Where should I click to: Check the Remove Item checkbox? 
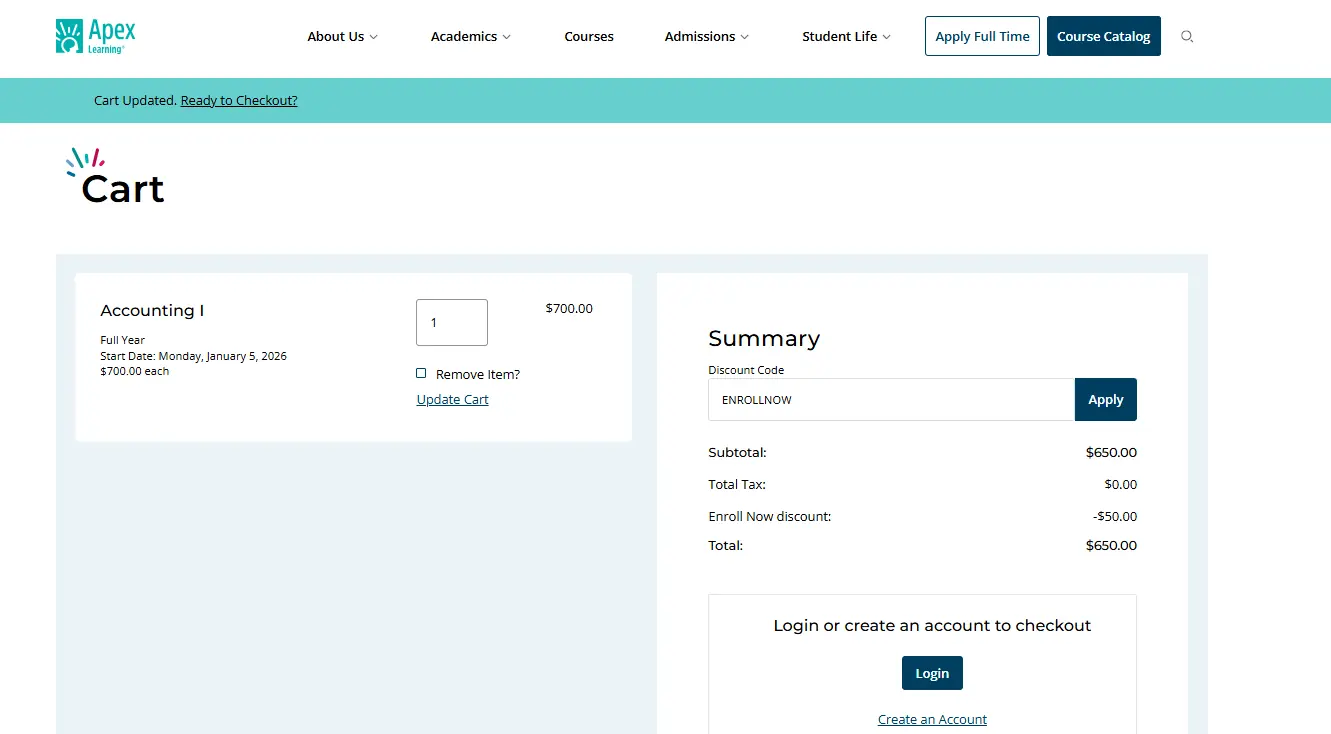point(421,373)
